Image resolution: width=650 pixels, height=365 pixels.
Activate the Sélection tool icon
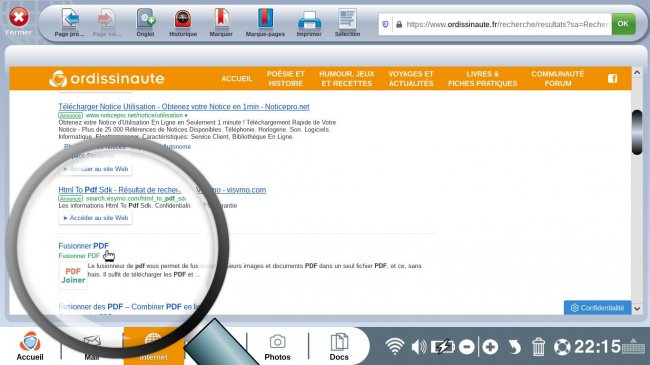pyautogui.click(x=347, y=19)
